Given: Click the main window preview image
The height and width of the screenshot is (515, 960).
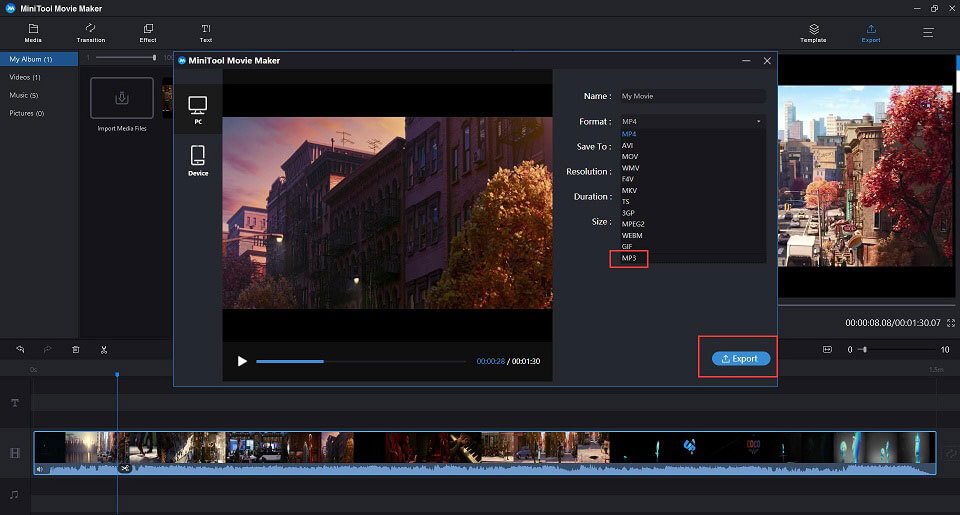Looking at the screenshot, I should (866, 176).
